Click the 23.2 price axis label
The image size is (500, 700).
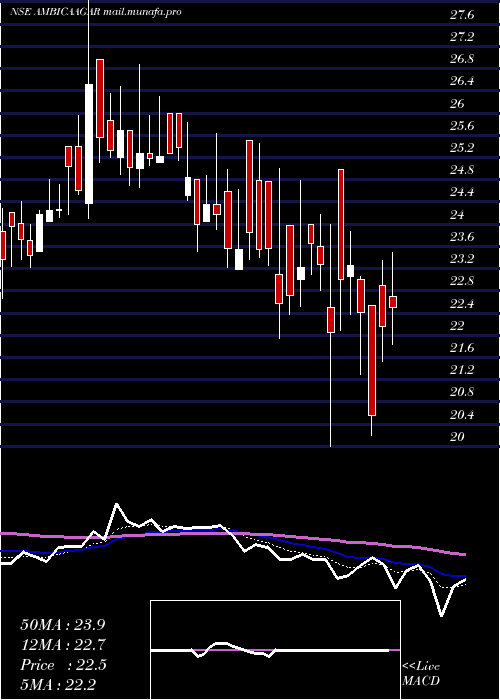(462, 259)
